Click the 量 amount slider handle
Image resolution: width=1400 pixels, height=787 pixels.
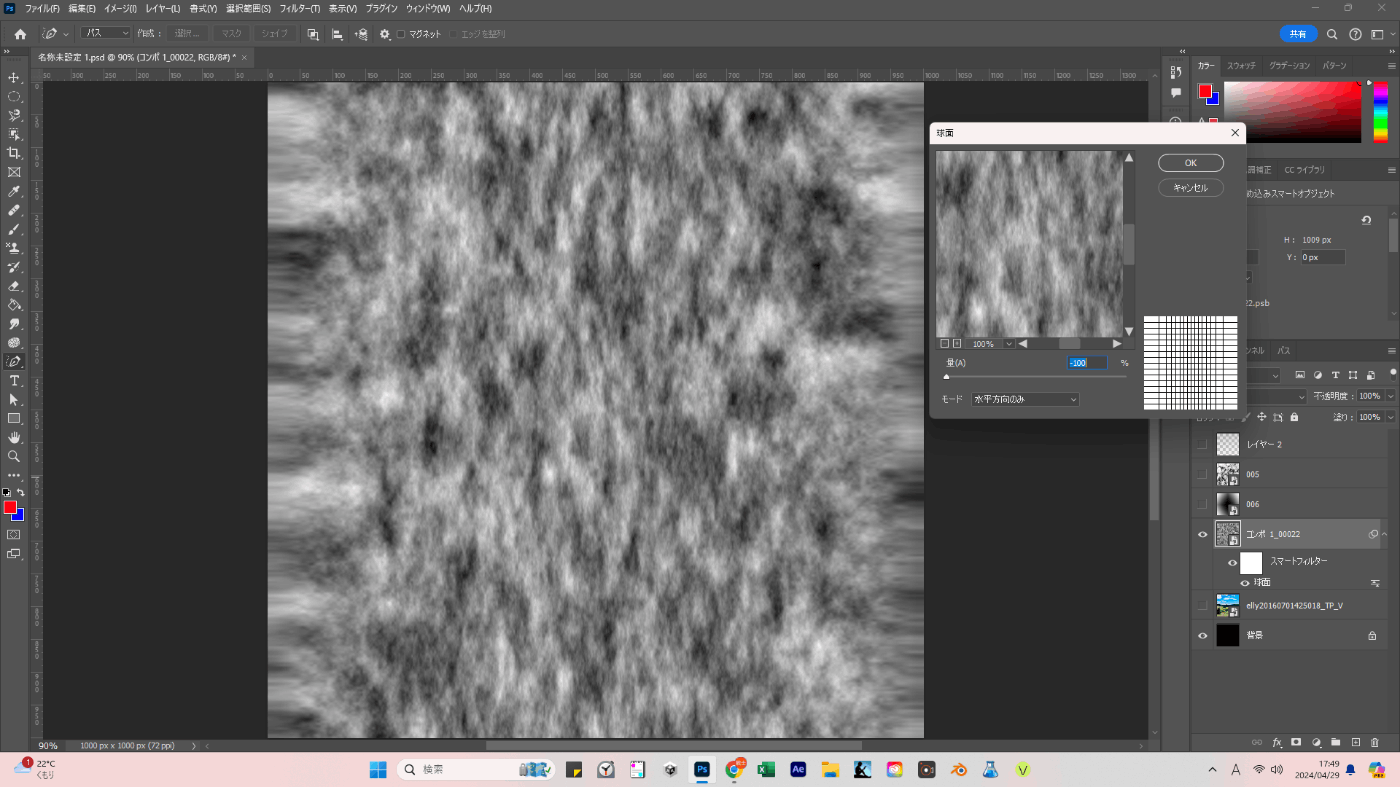946,377
